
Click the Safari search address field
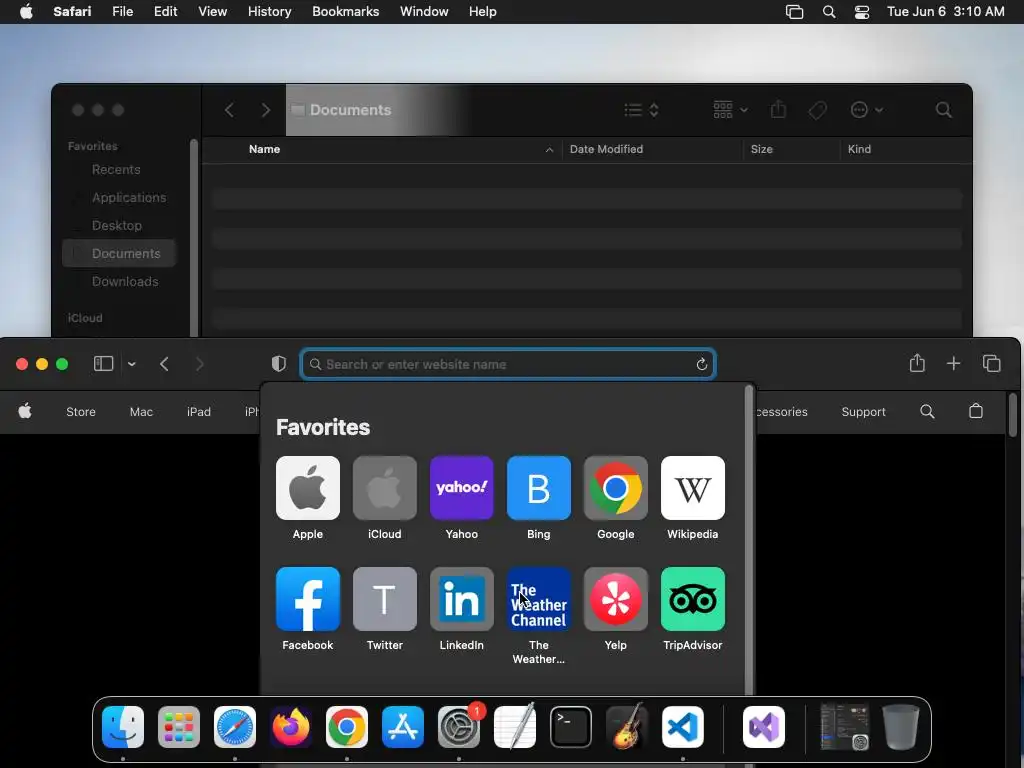click(x=508, y=364)
